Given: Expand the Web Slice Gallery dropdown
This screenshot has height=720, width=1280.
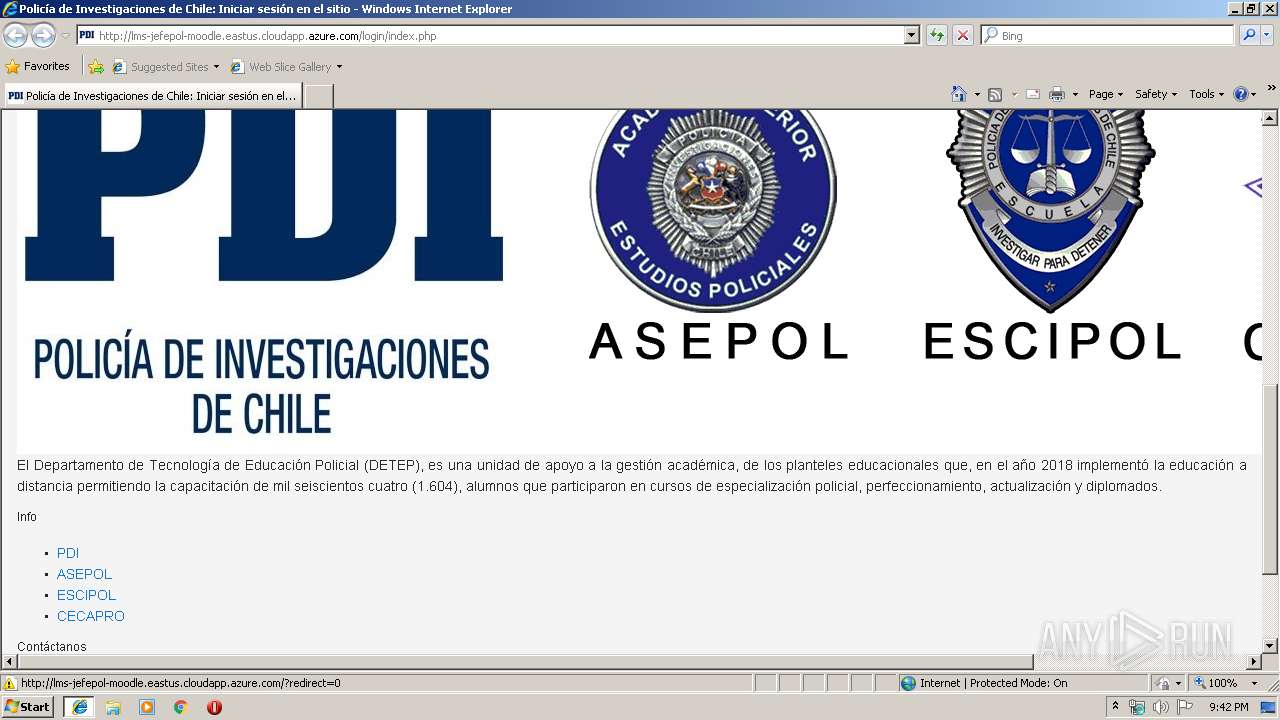Looking at the screenshot, I should coord(339,67).
